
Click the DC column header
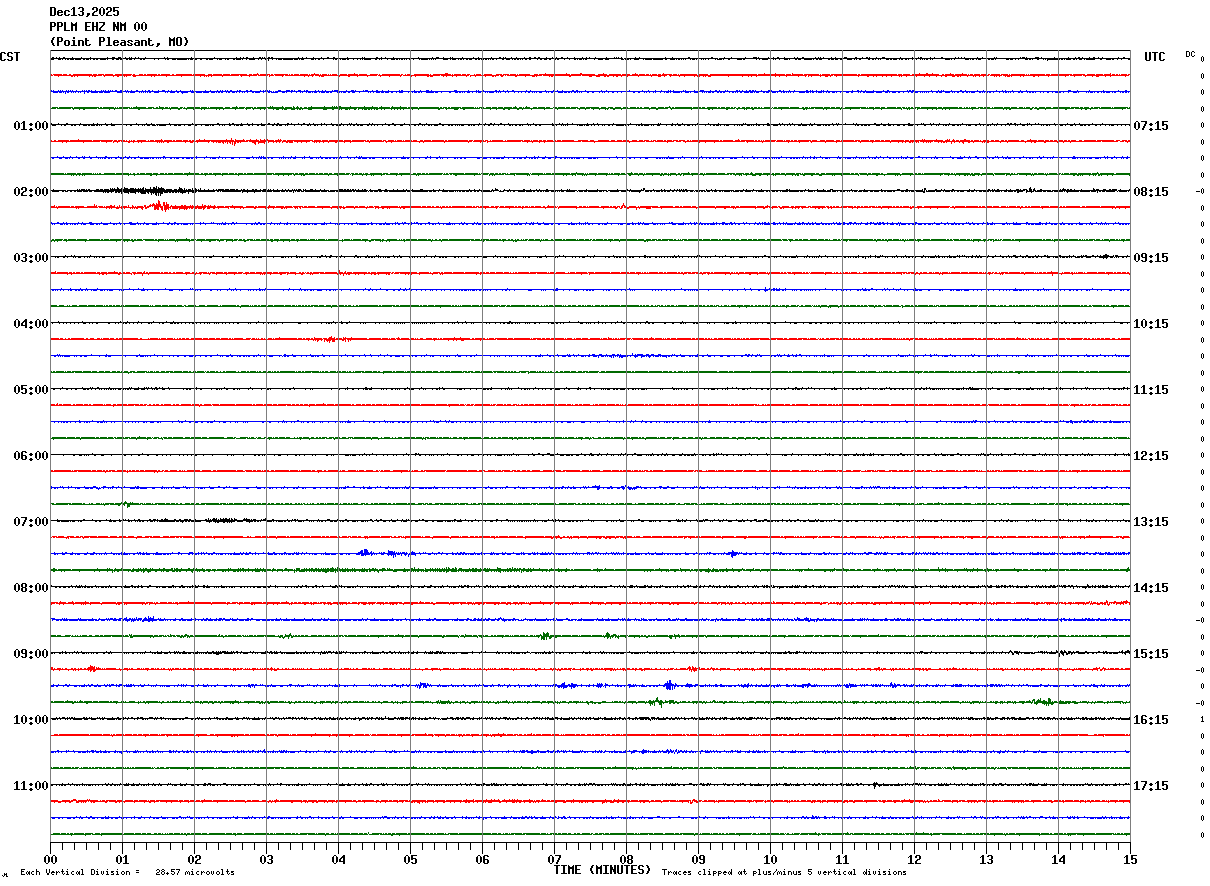(1190, 54)
